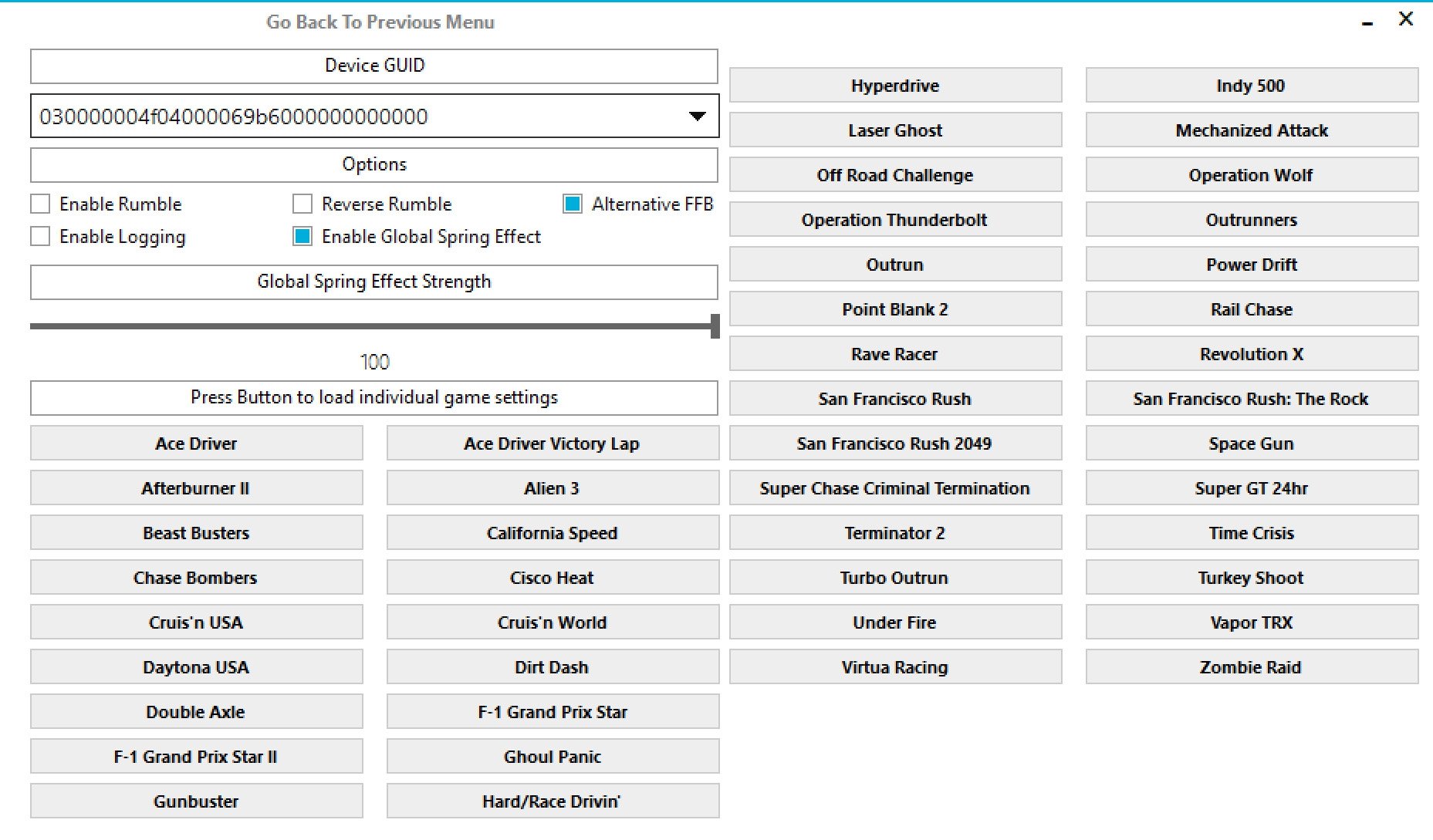Load San Francisco Rush settings
The width and height of the screenshot is (1433, 840).
(x=895, y=399)
